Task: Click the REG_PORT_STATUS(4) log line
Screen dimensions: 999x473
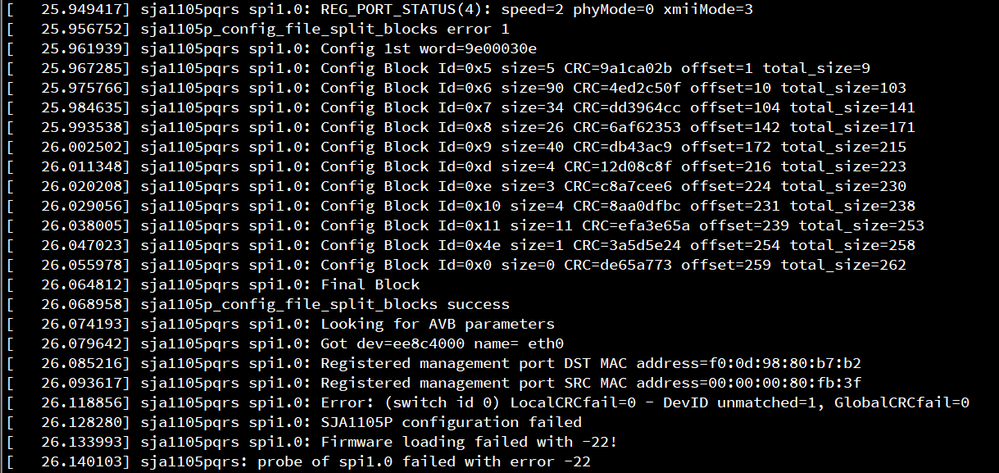Action: [x=379, y=10]
